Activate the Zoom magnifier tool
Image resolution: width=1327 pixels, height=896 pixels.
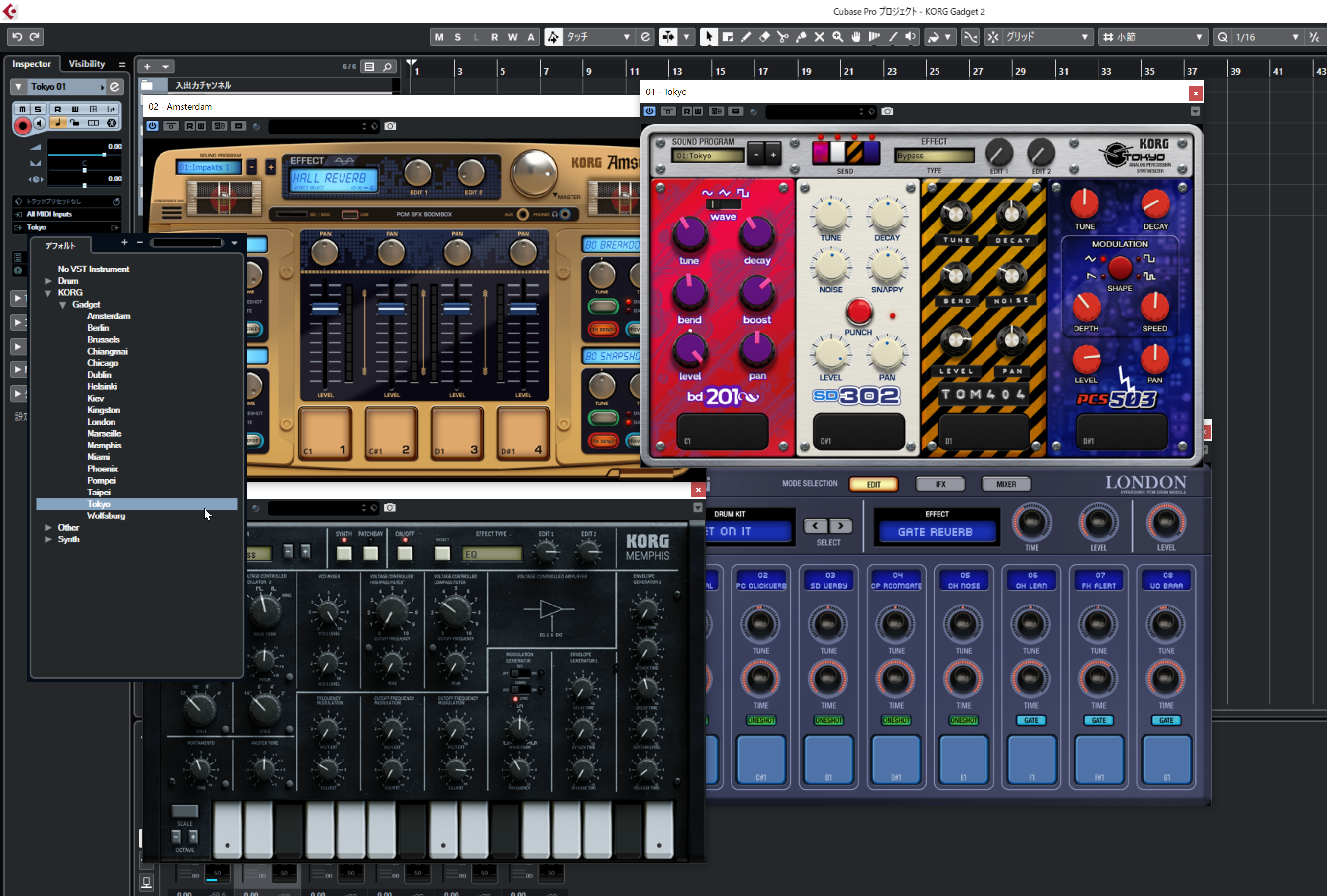838,37
